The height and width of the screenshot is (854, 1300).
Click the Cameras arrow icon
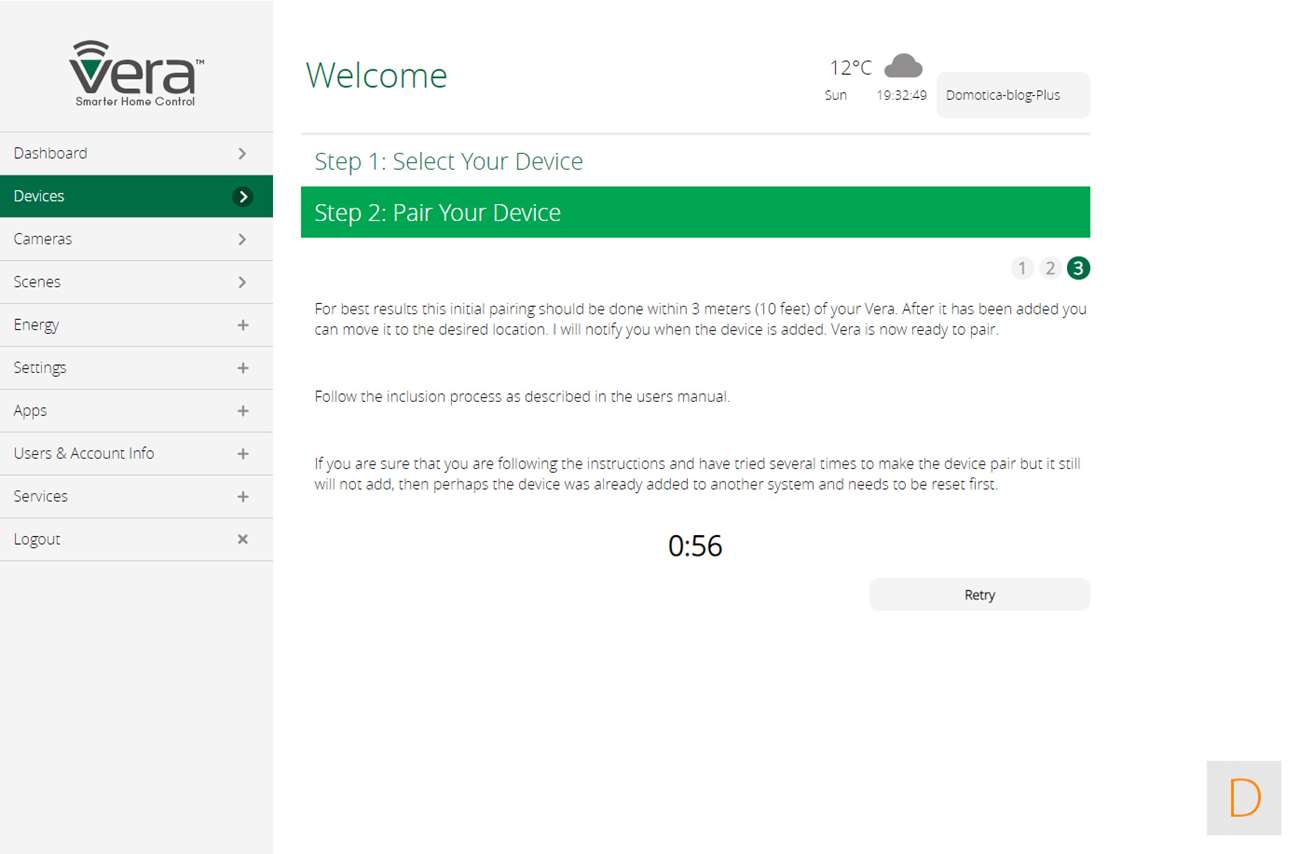click(x=242, y=240)
